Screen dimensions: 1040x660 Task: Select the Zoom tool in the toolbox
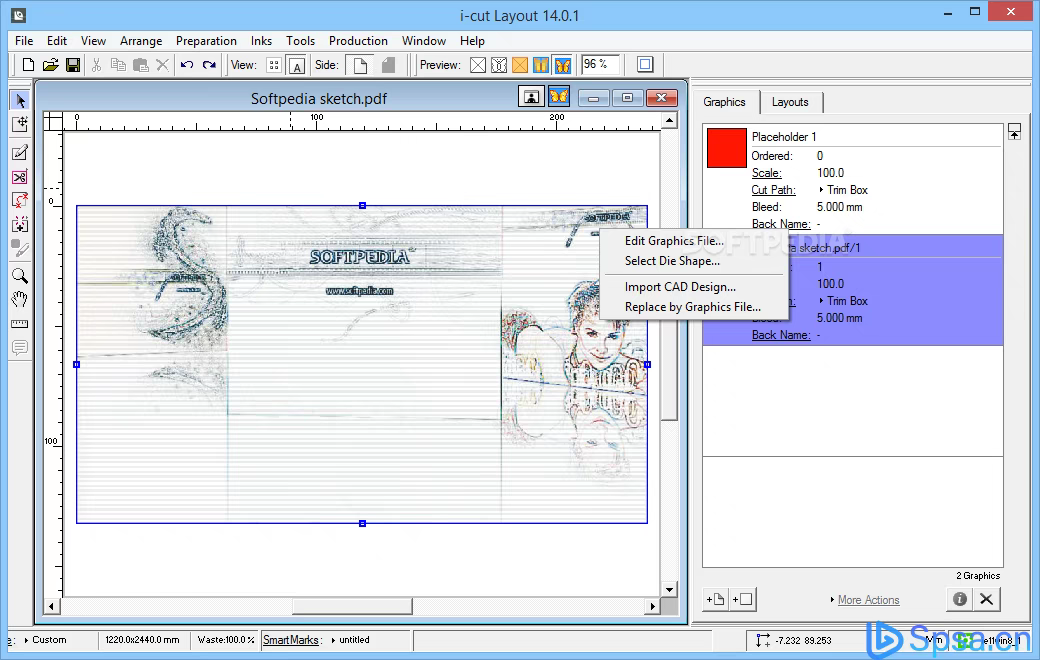click(x=19, y=276)
